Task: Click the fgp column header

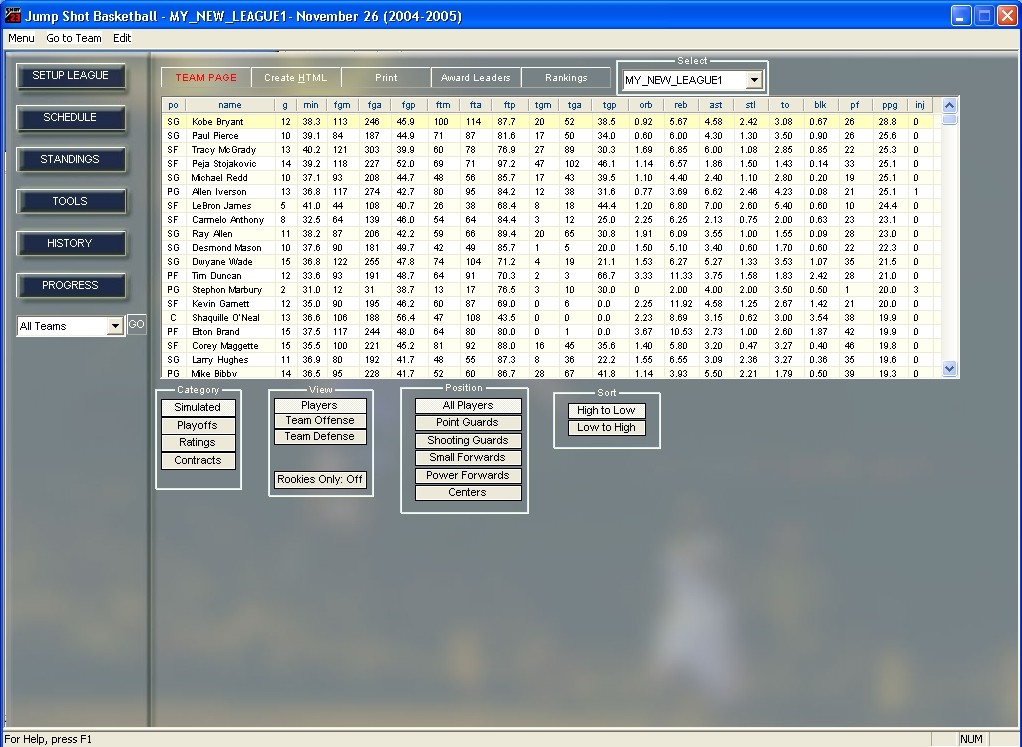Action: (x=408, y=105)
